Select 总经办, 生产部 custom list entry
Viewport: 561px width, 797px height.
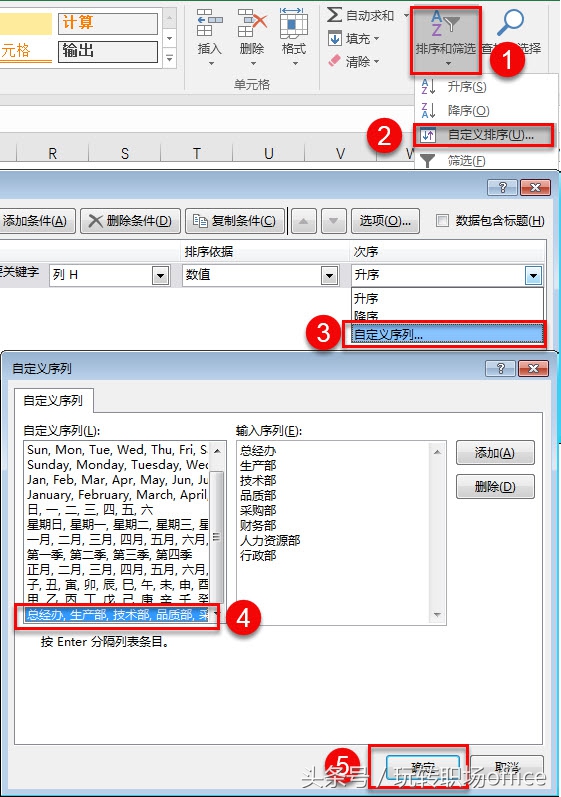[117, 615]
